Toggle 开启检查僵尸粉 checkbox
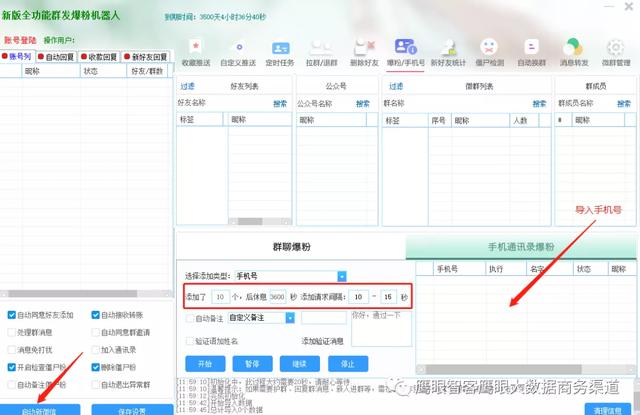Image resolution: width=640 pixels, height=415 pixels. click(x=11, y=367)
